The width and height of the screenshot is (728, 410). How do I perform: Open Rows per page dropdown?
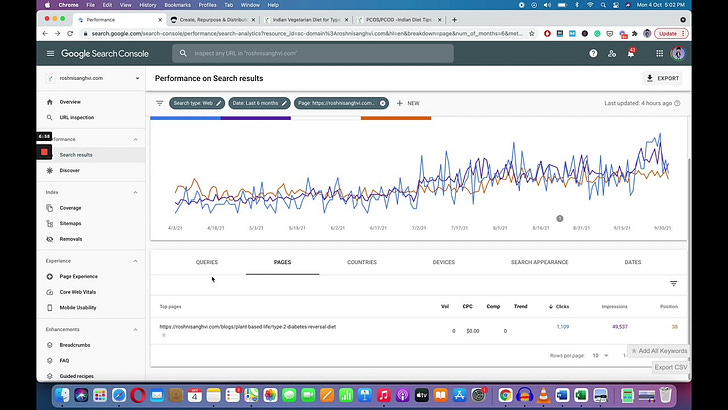click(600, 355)
